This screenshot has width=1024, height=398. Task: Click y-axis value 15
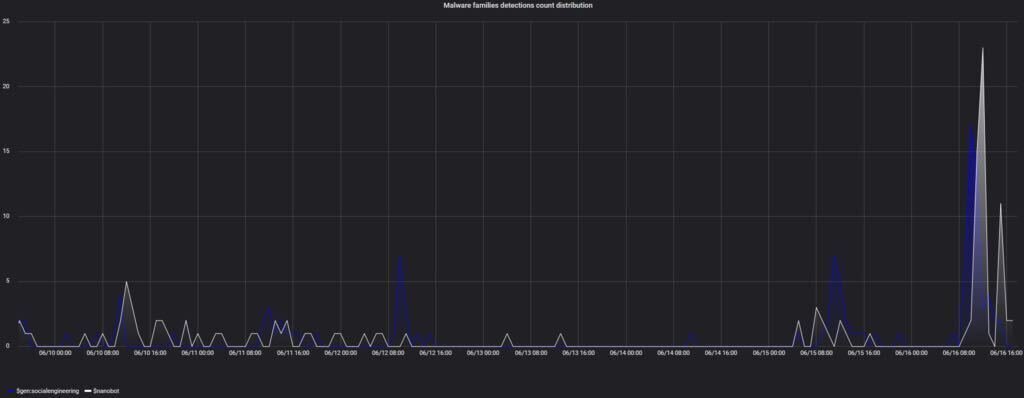(6, 152)
